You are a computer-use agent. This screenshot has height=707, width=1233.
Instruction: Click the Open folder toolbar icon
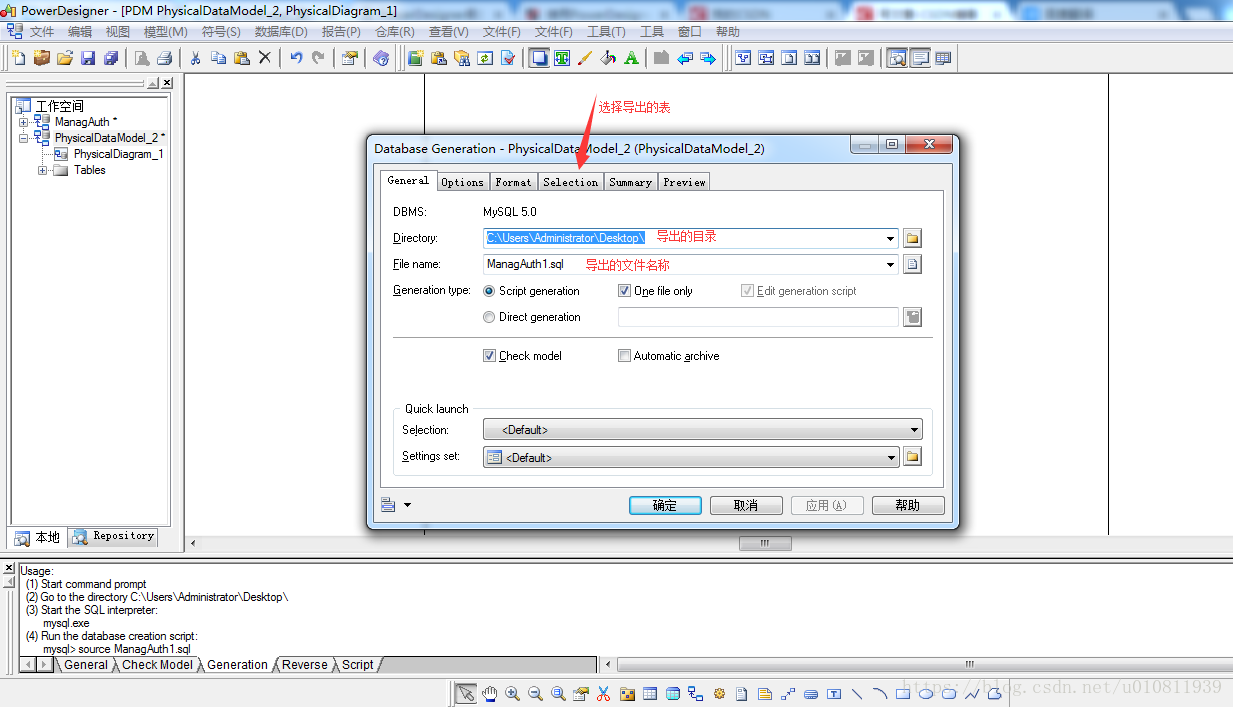65,58
